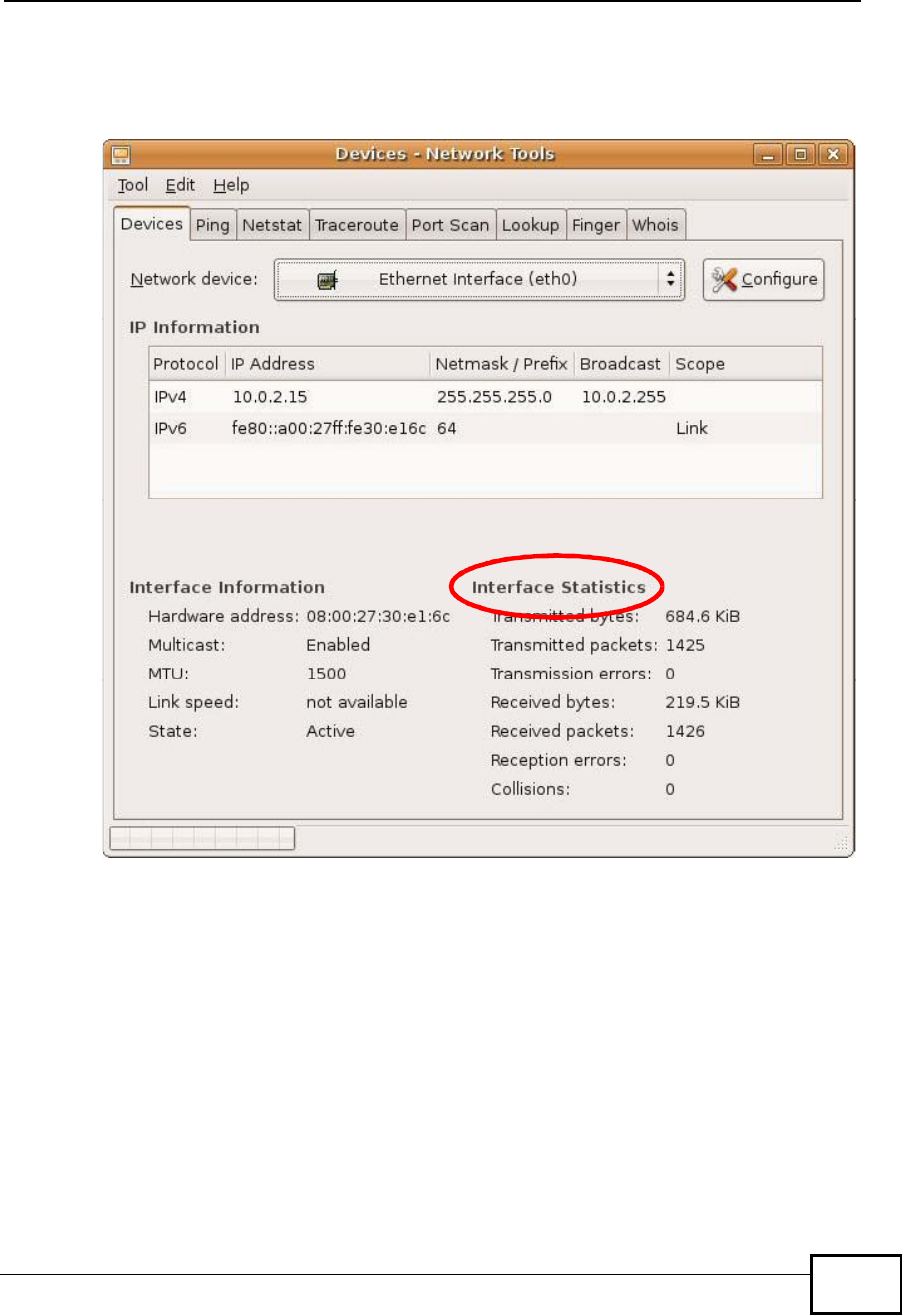902x1315 pixels.
Task: Switch to the Traceroute tab
Action: [356, 225]
